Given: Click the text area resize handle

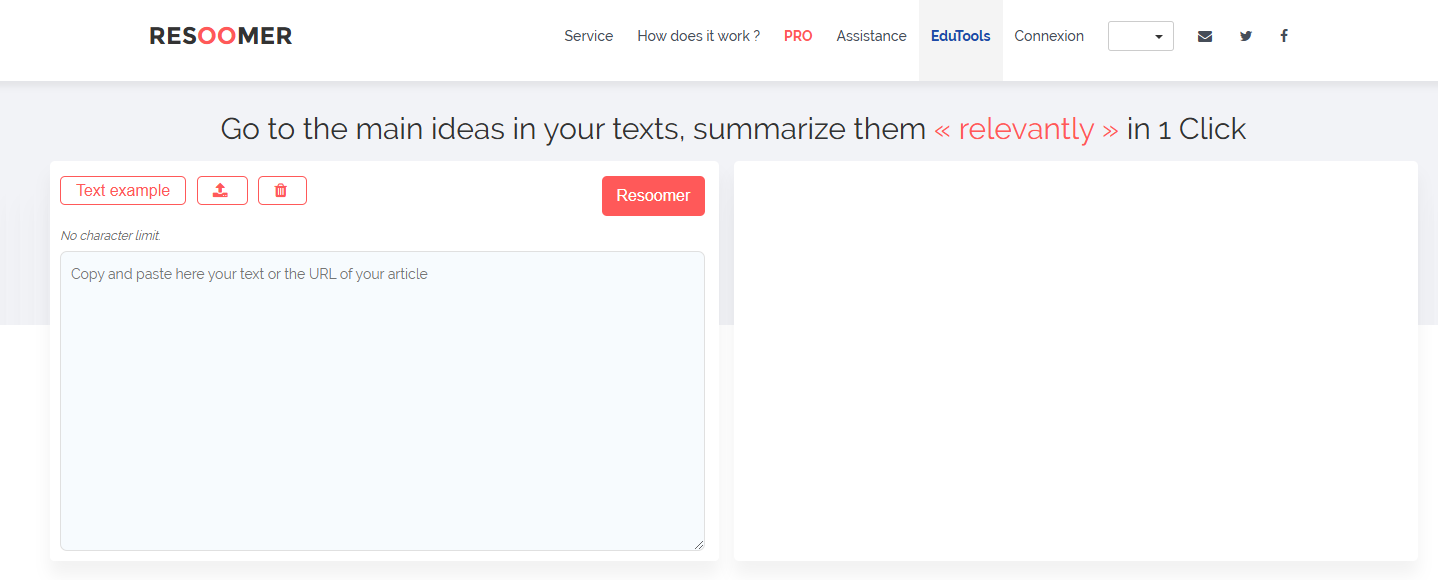Looking at the screenshot, I should pos(699,545).
